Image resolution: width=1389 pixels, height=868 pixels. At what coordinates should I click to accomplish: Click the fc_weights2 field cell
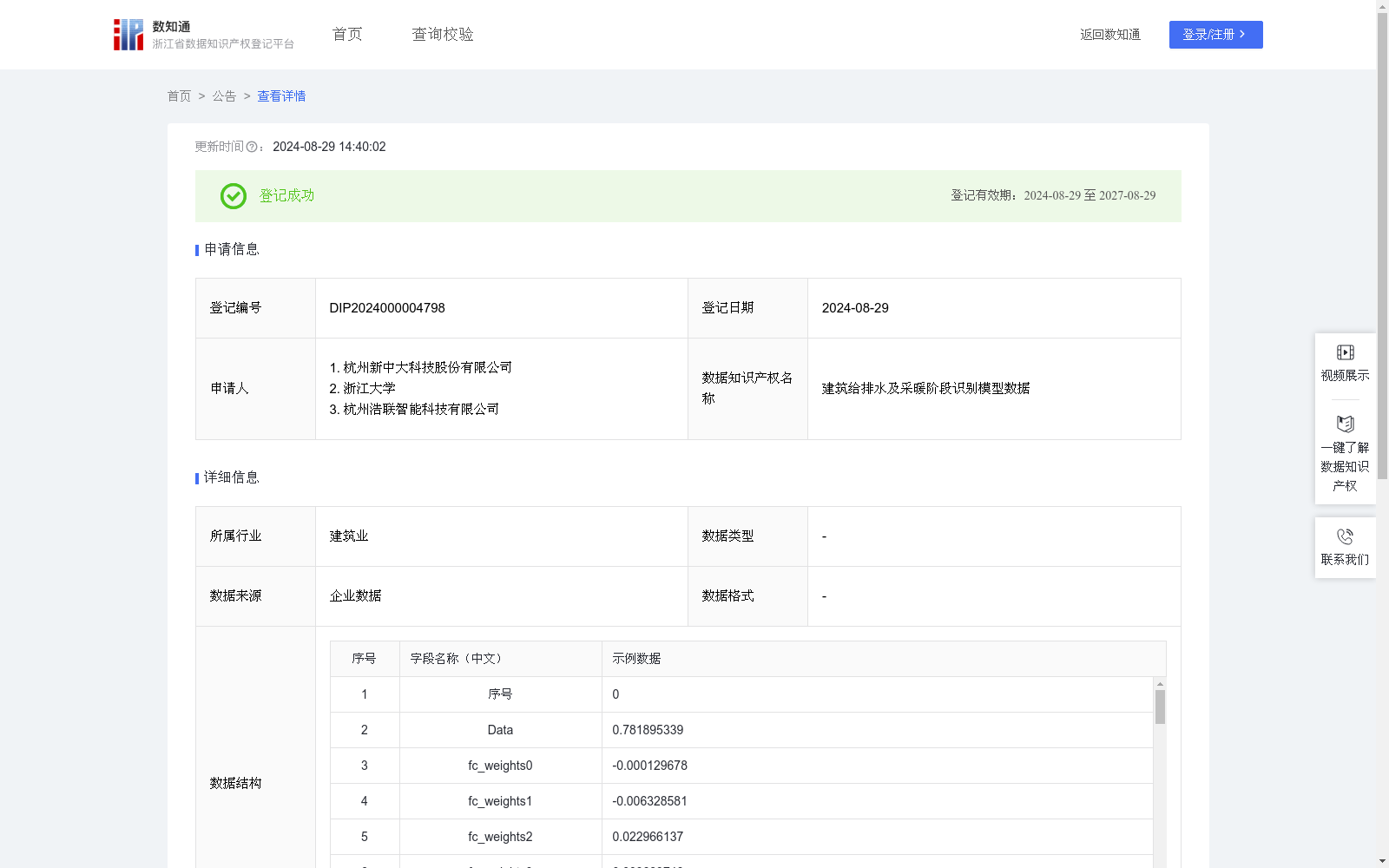point(500,837)
